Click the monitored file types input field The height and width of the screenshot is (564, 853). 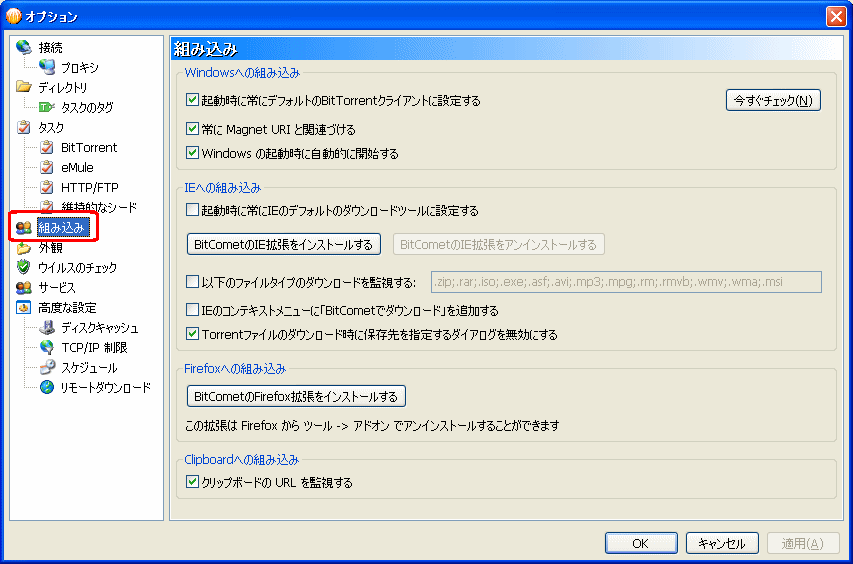coord(626,282)
